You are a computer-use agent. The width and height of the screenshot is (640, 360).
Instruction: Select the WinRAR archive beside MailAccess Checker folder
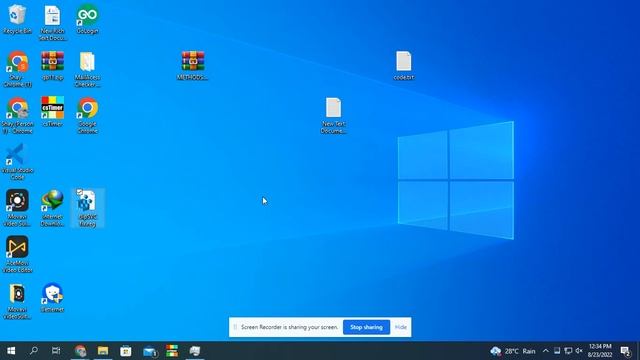[x=52, y=65]
